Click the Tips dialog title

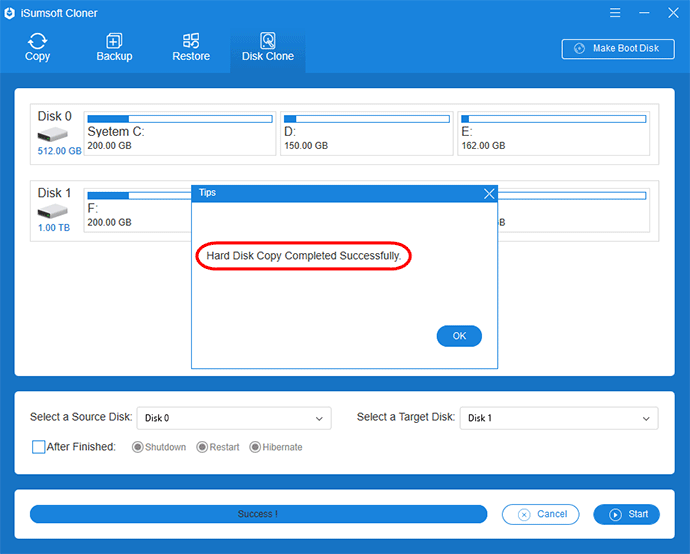click(x=207, y=192)
